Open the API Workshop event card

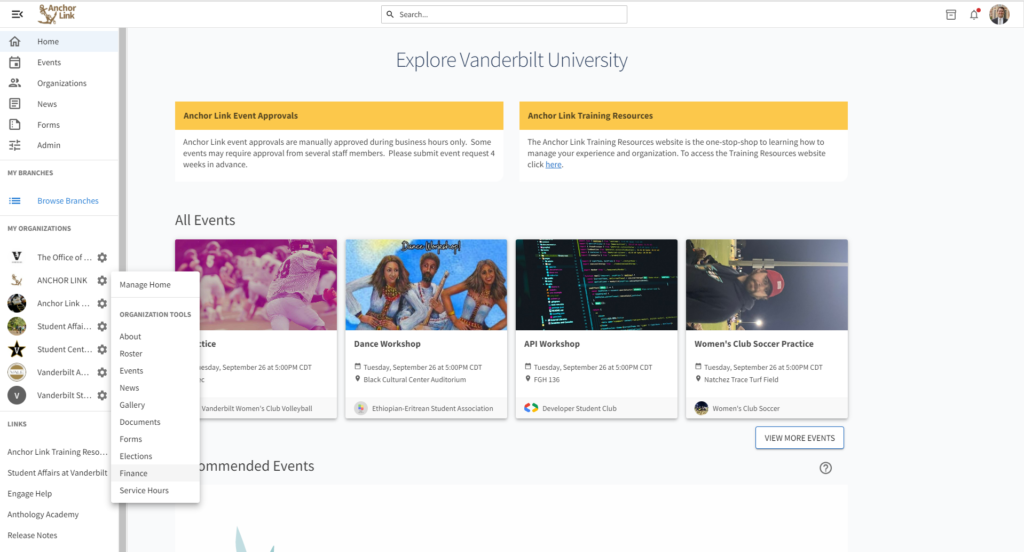[x=596, y=328]
